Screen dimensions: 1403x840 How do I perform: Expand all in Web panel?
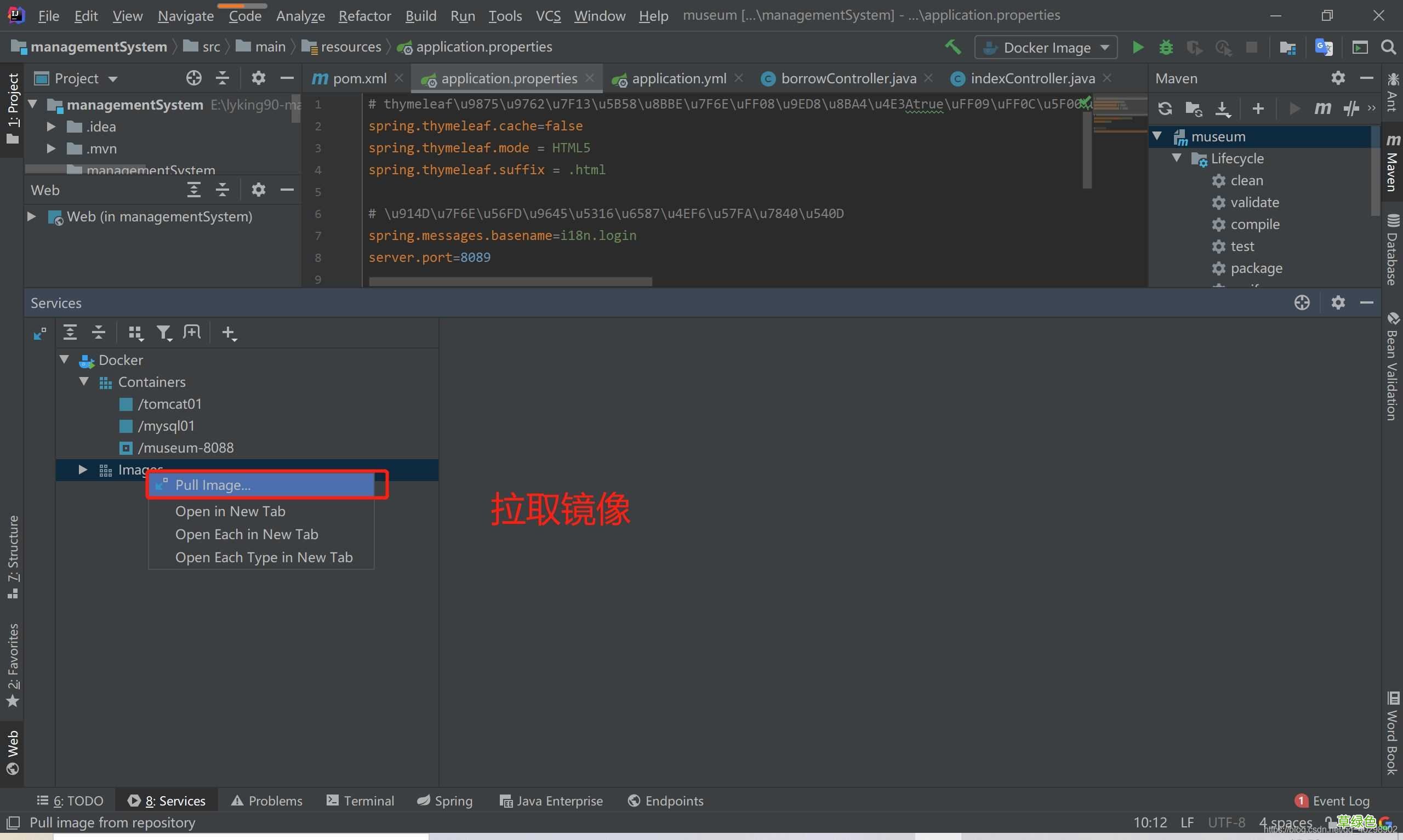193,190
